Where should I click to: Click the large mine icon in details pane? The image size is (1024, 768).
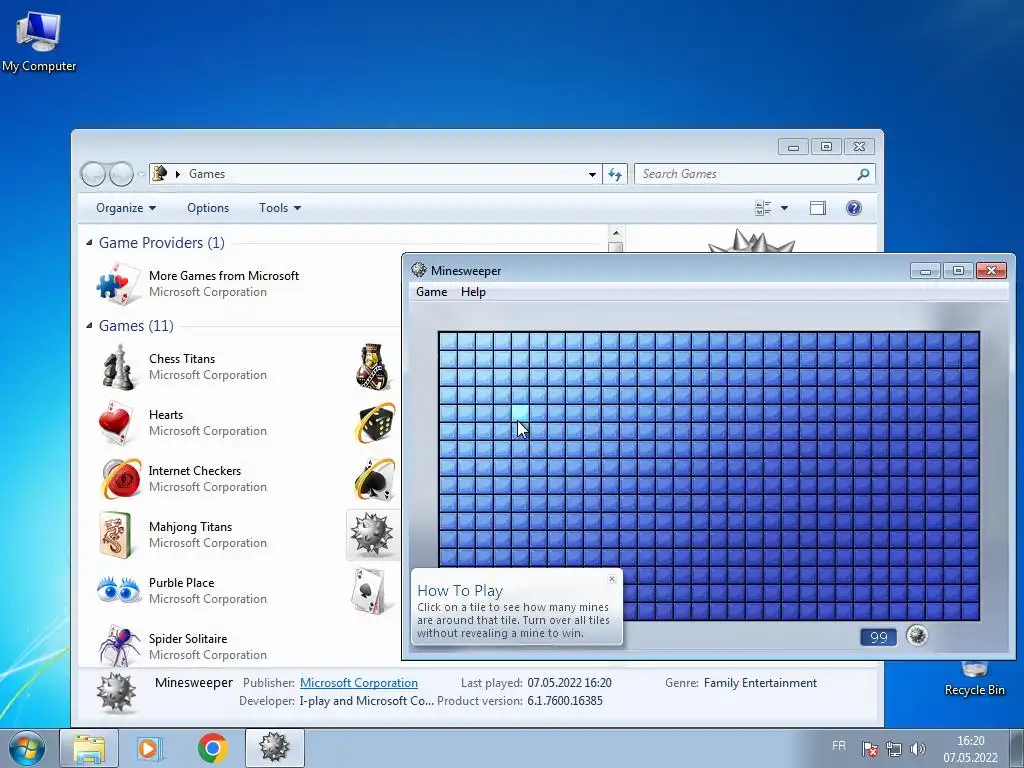[116, 693]
